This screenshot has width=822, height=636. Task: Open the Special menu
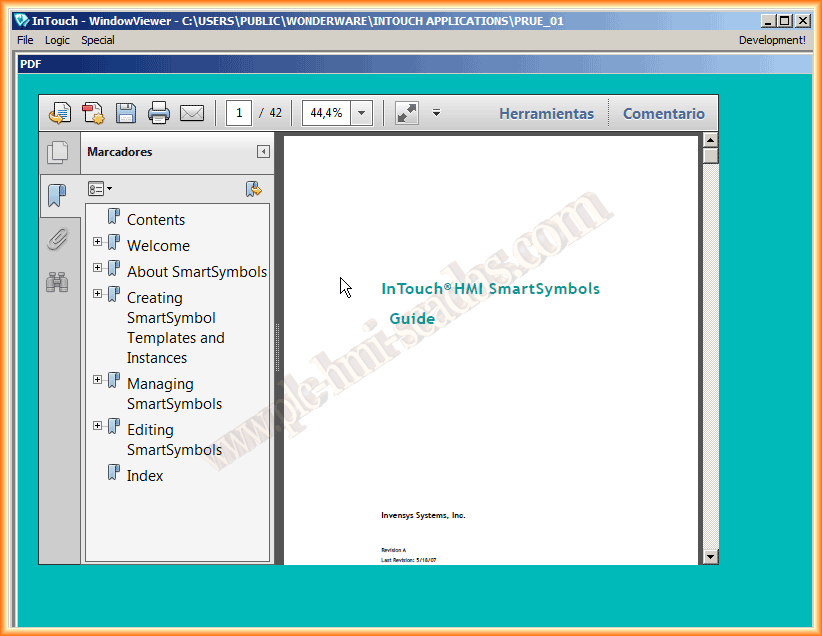click(98, 40)
